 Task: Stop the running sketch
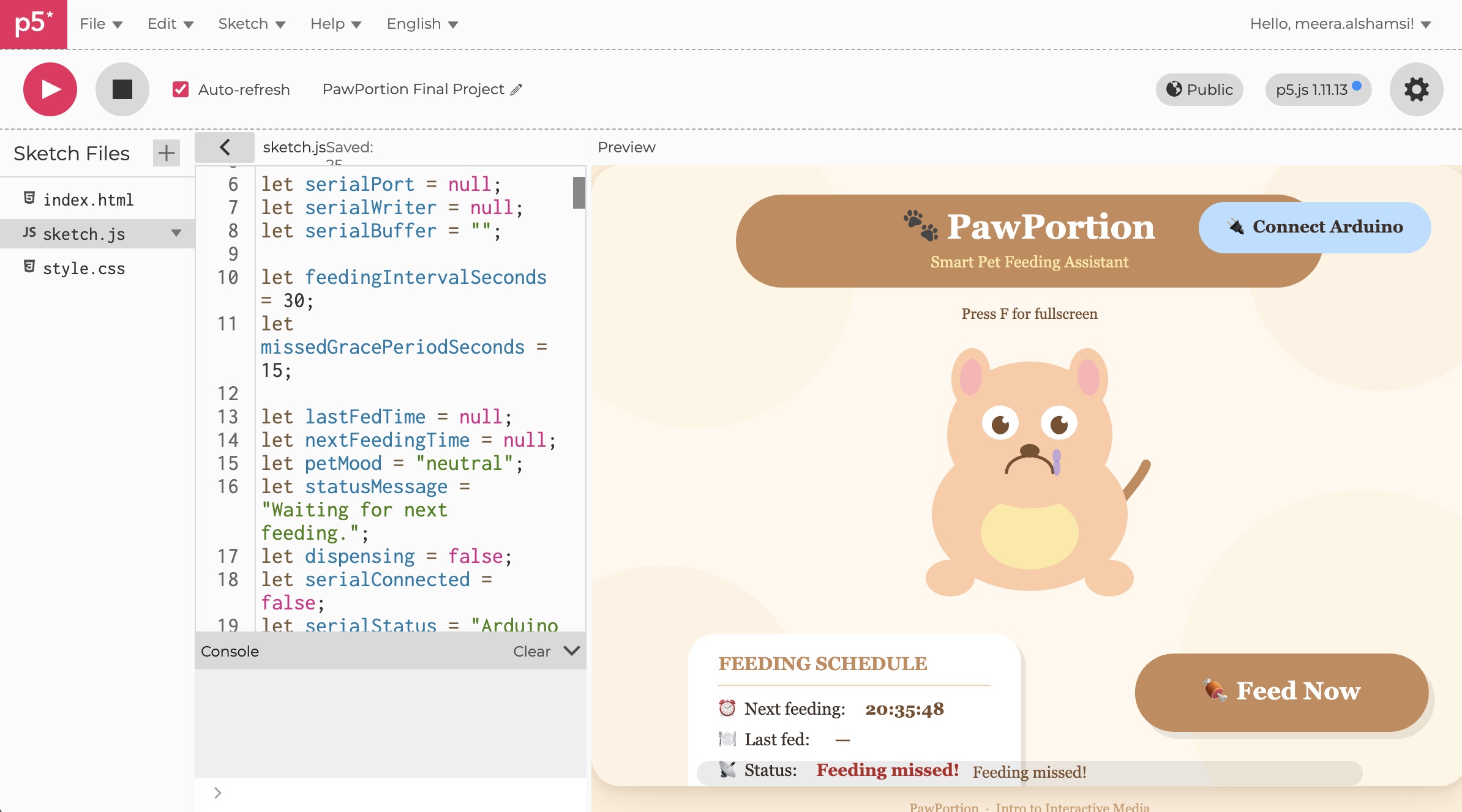[122, 89]
